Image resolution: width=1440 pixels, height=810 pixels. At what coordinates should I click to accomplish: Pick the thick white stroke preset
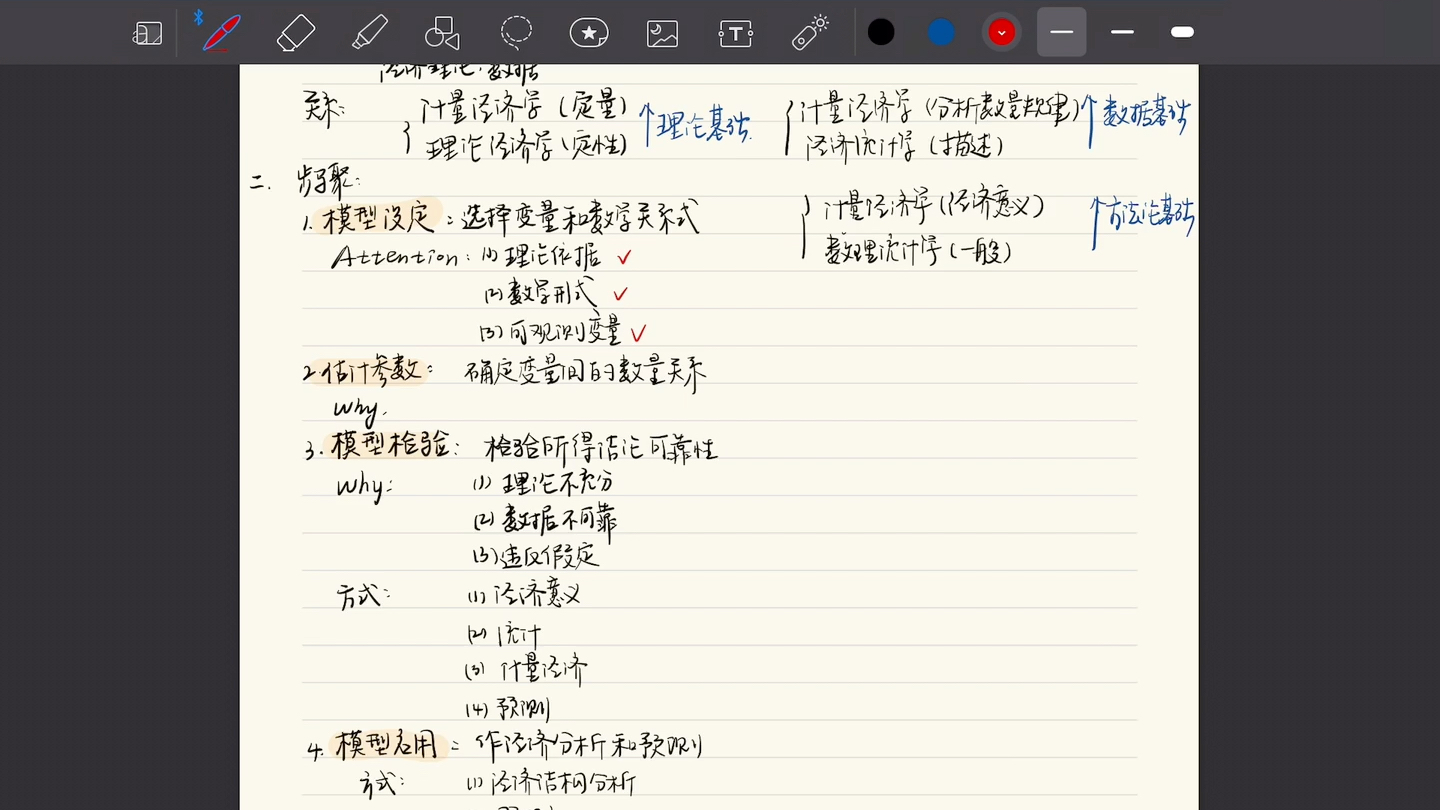pos(1182,31)
